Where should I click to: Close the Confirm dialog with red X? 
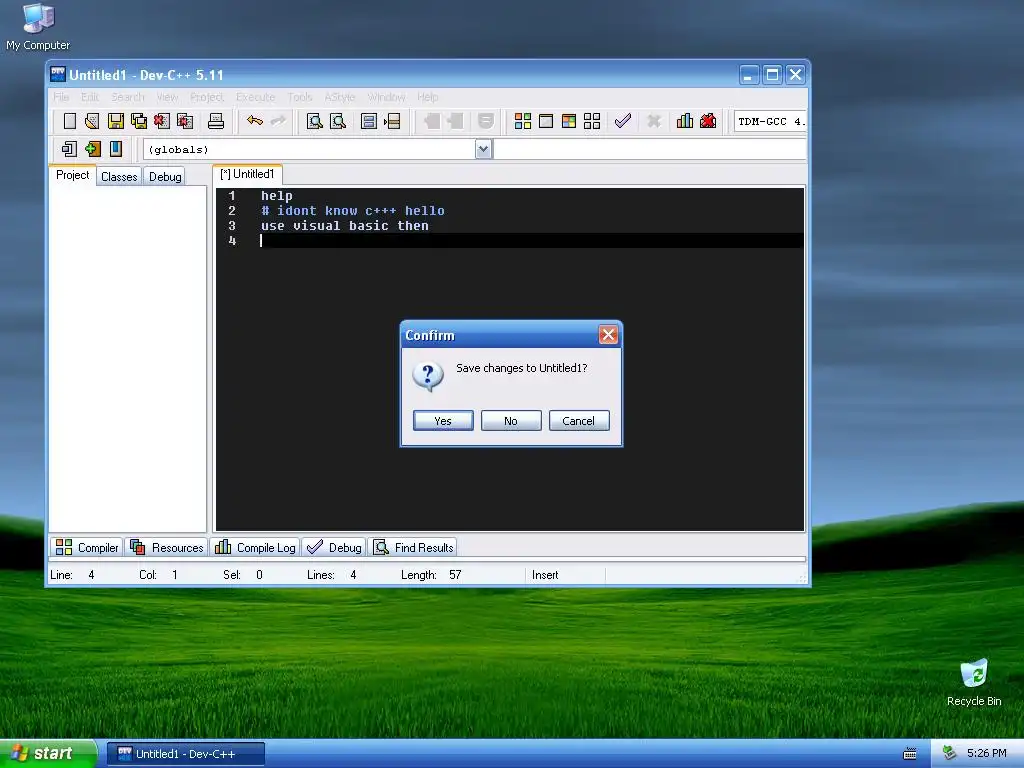tap(608, 335)
